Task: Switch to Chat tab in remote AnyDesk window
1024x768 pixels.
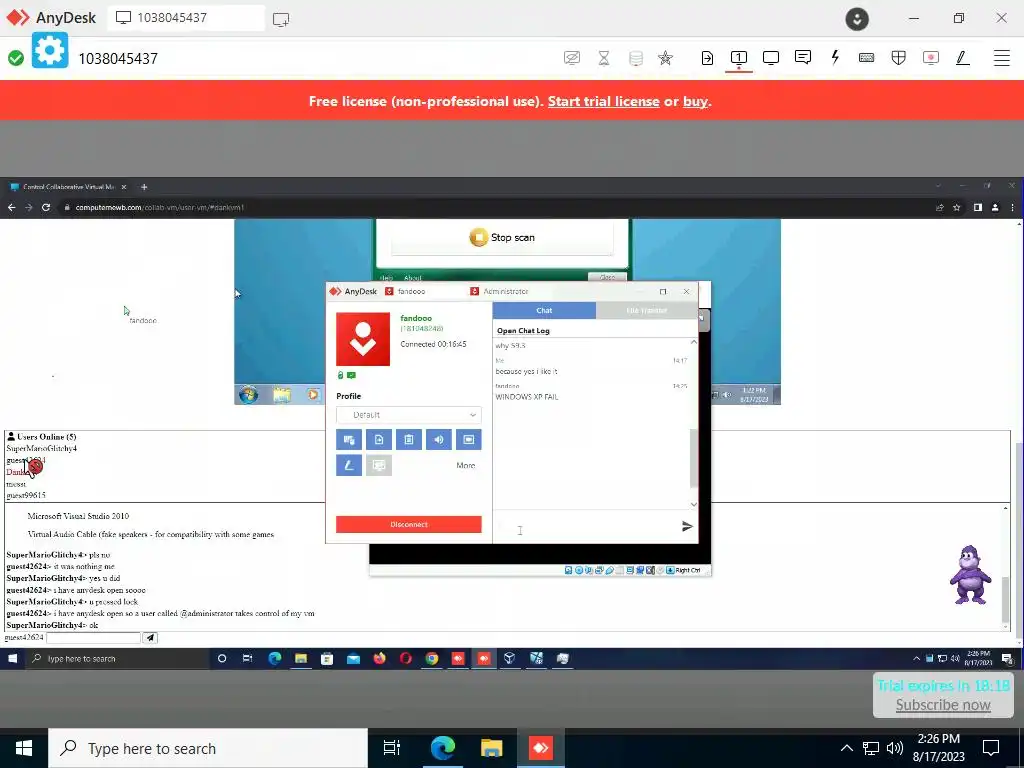Action: 544,310
